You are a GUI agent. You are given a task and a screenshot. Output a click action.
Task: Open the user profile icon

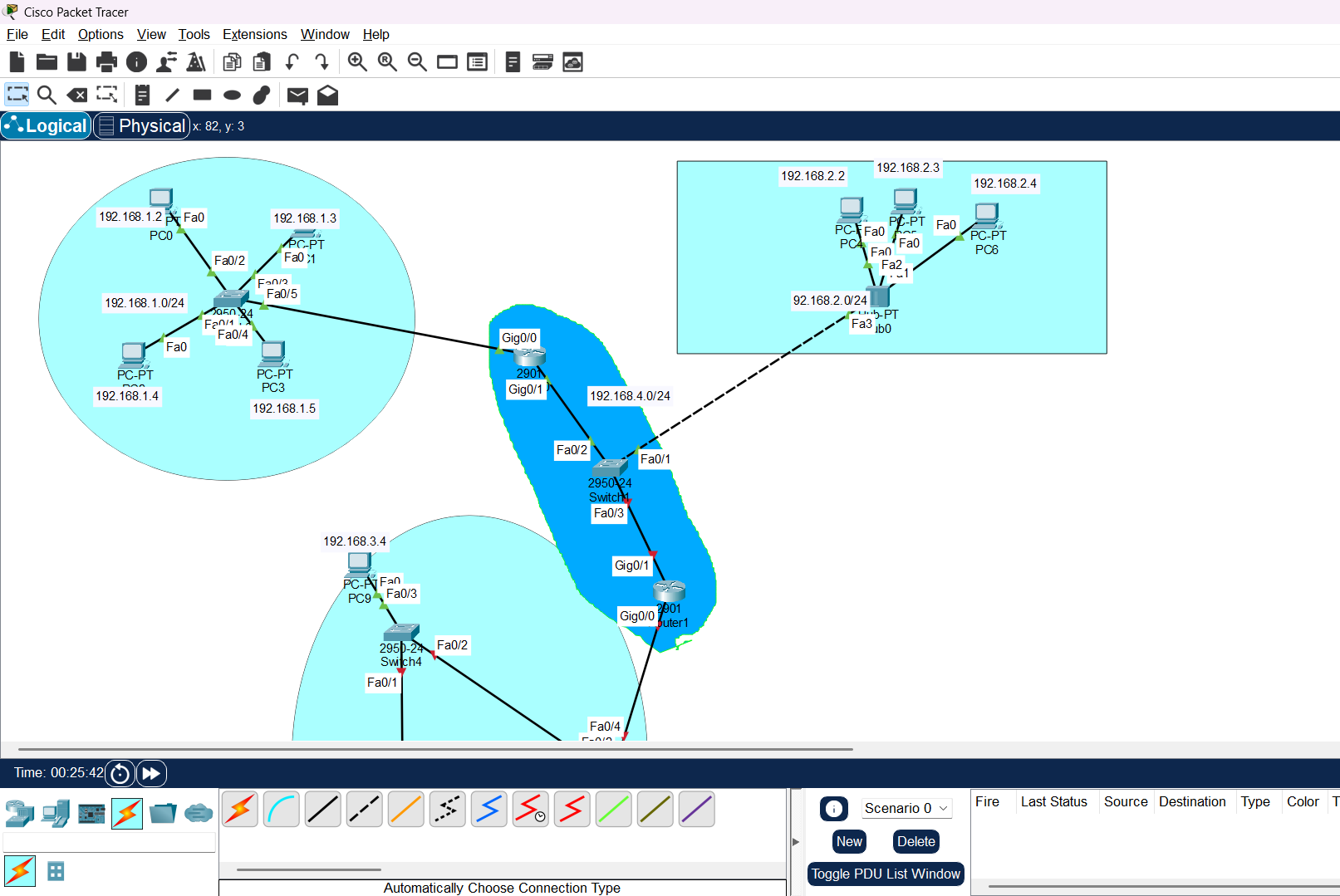[166, 62]
